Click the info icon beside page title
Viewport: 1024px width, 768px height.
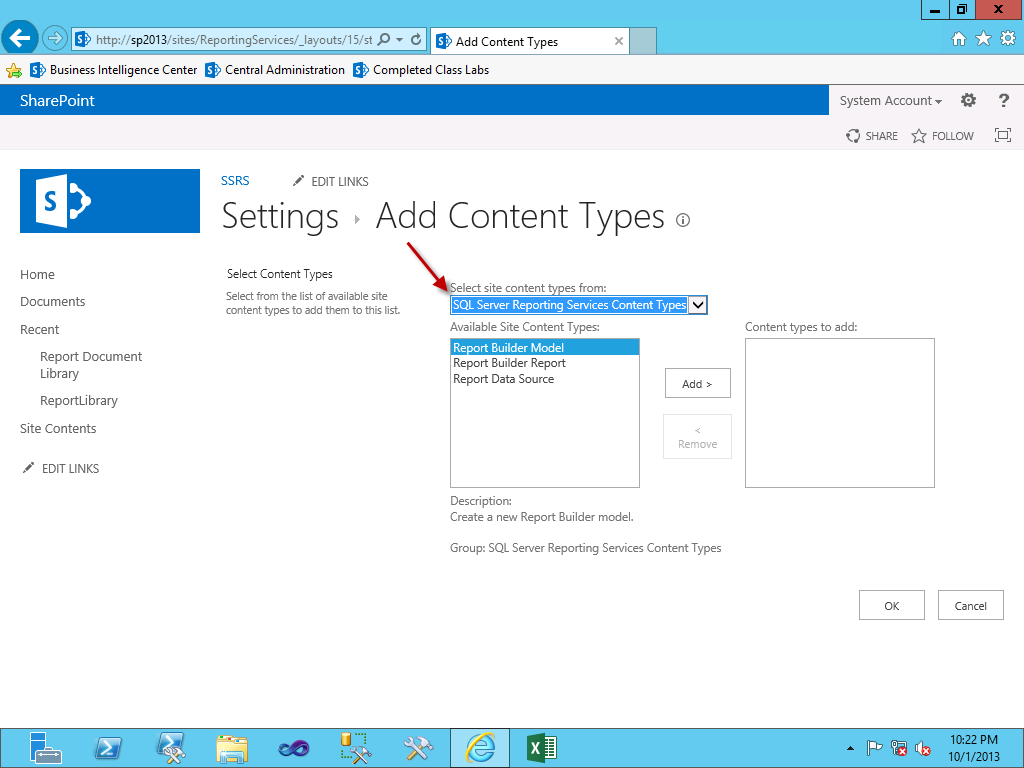(682, 220)
